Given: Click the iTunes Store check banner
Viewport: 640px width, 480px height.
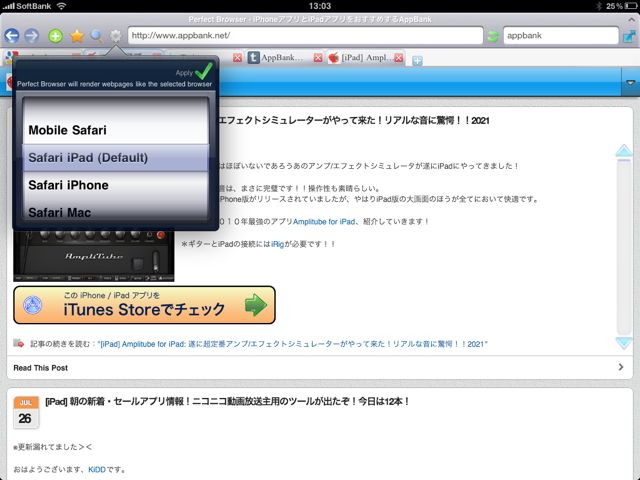Looking at the screenshot, I should pos(144,305).
